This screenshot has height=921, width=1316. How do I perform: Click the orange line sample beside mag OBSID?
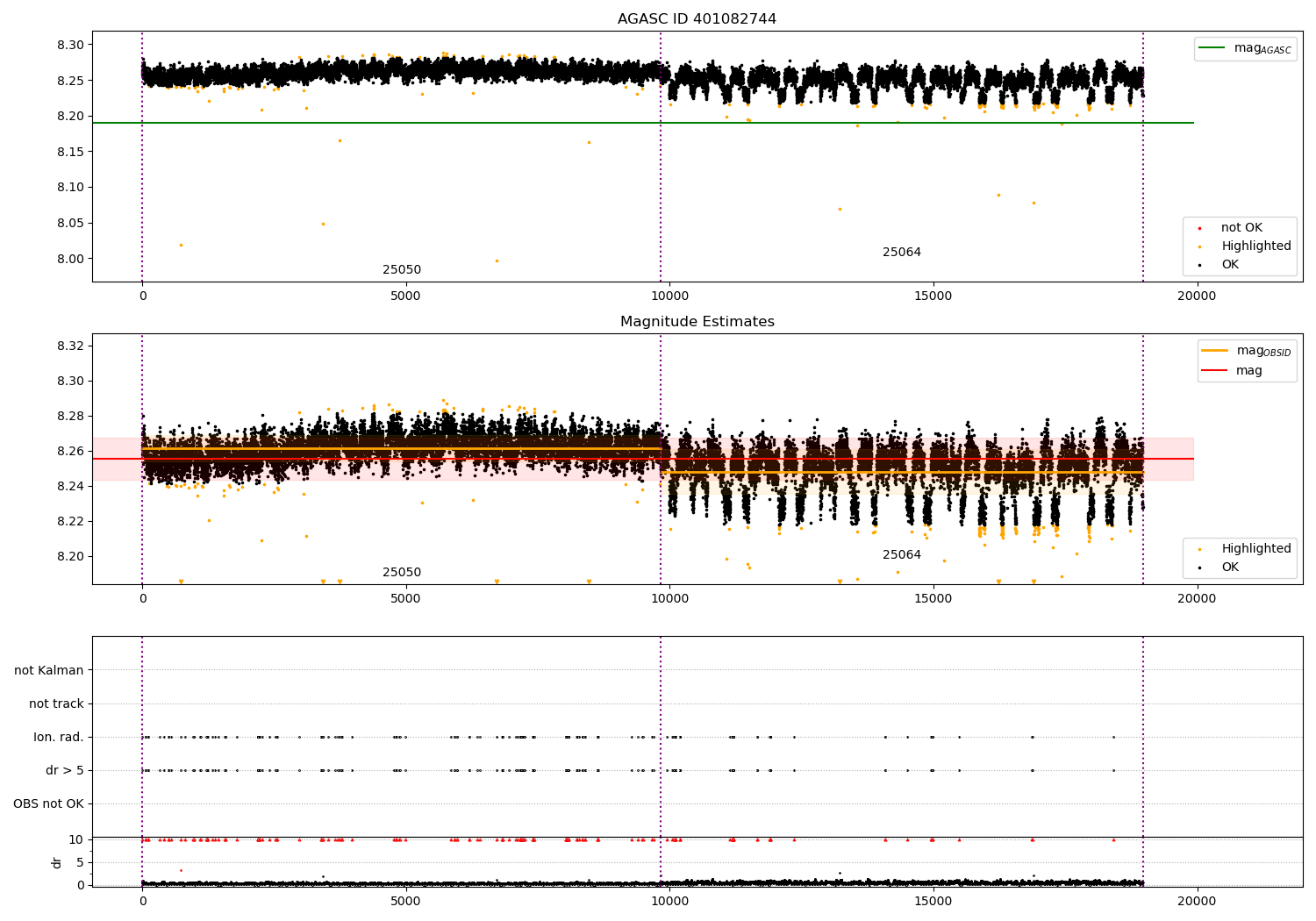1215,351
